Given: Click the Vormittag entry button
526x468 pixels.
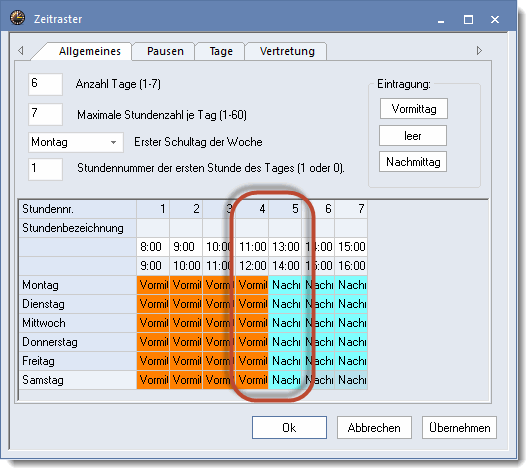Looking at the screenshot, I should [414, 109].
